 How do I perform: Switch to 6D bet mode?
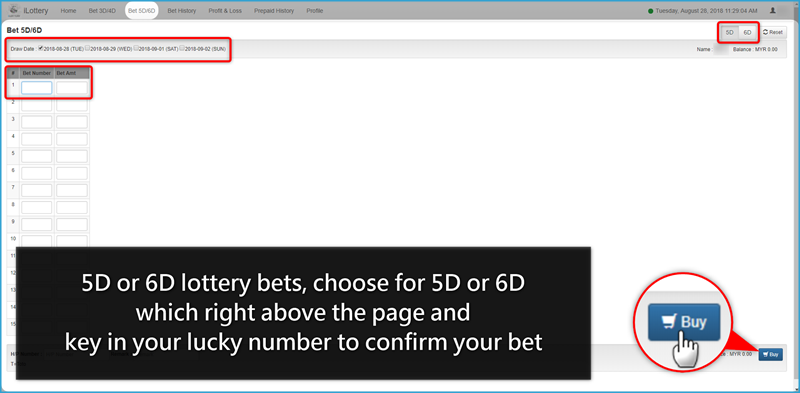[x=747, y=32]
